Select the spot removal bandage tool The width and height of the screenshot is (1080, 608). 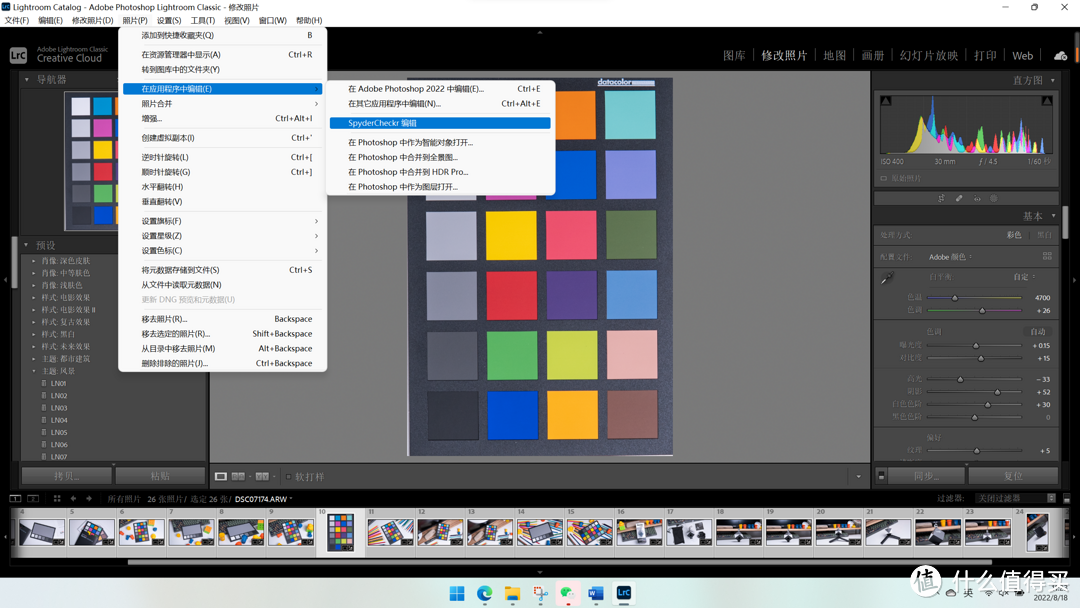pos(959,198)
